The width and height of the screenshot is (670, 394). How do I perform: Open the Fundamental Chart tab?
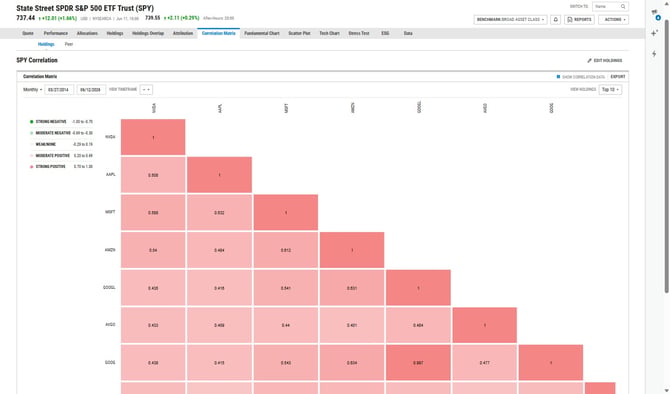[262, 33]
